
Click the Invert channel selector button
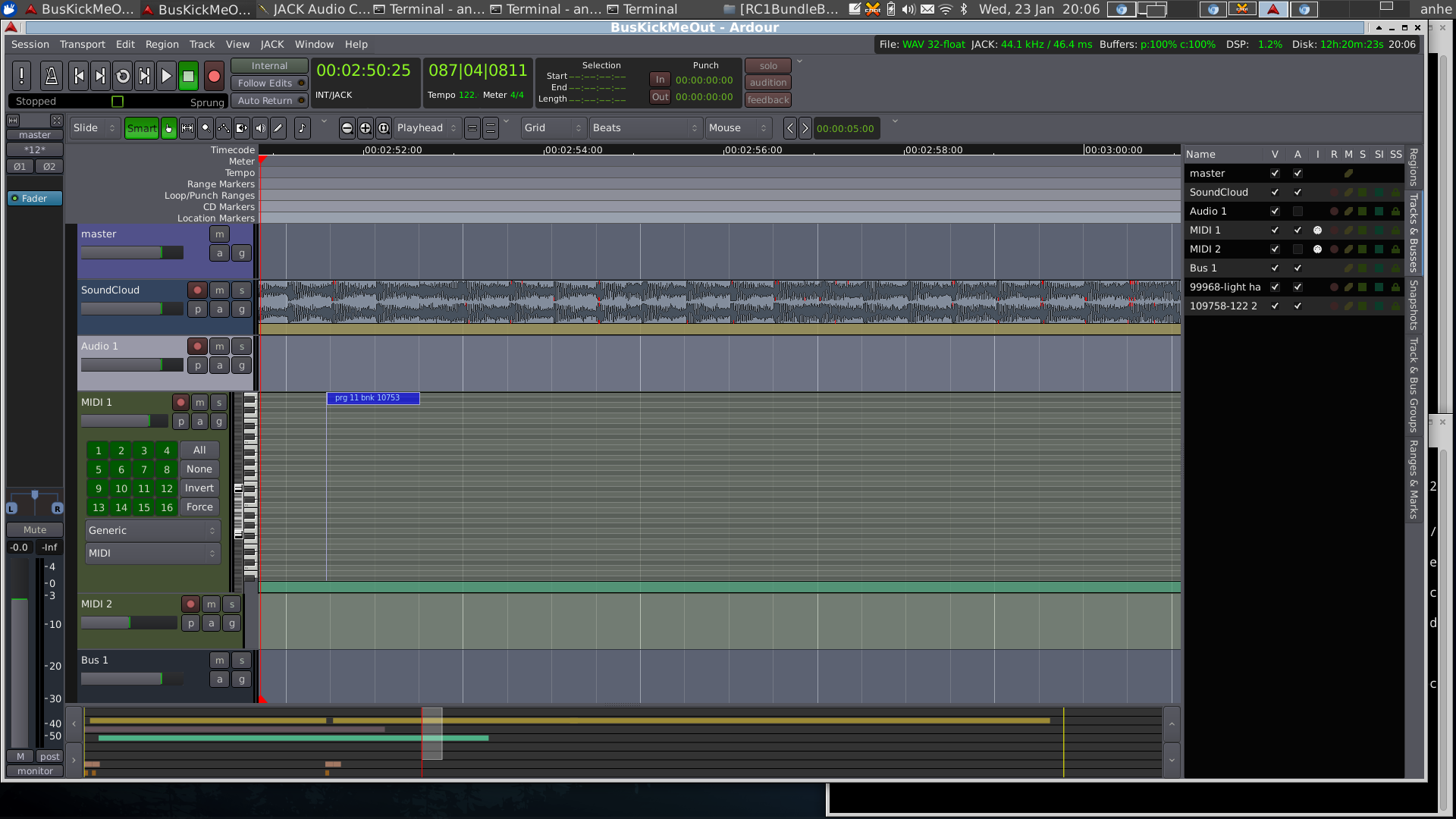tap(199, 488)
